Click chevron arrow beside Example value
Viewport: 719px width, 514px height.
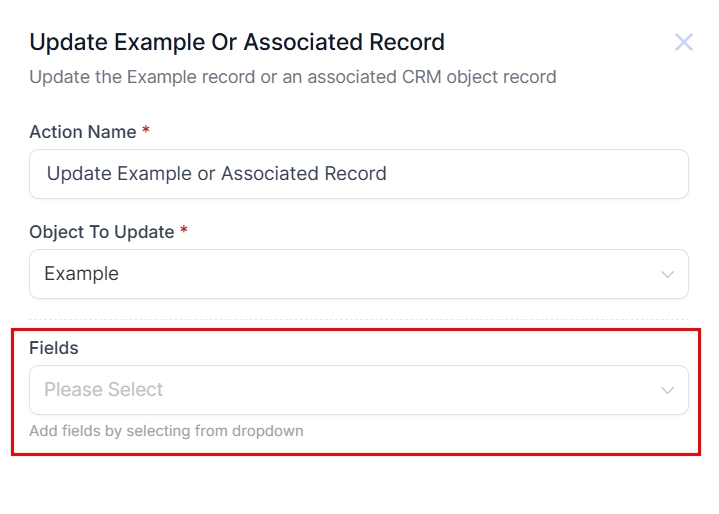pyautogui.click(x=667, y=275)
